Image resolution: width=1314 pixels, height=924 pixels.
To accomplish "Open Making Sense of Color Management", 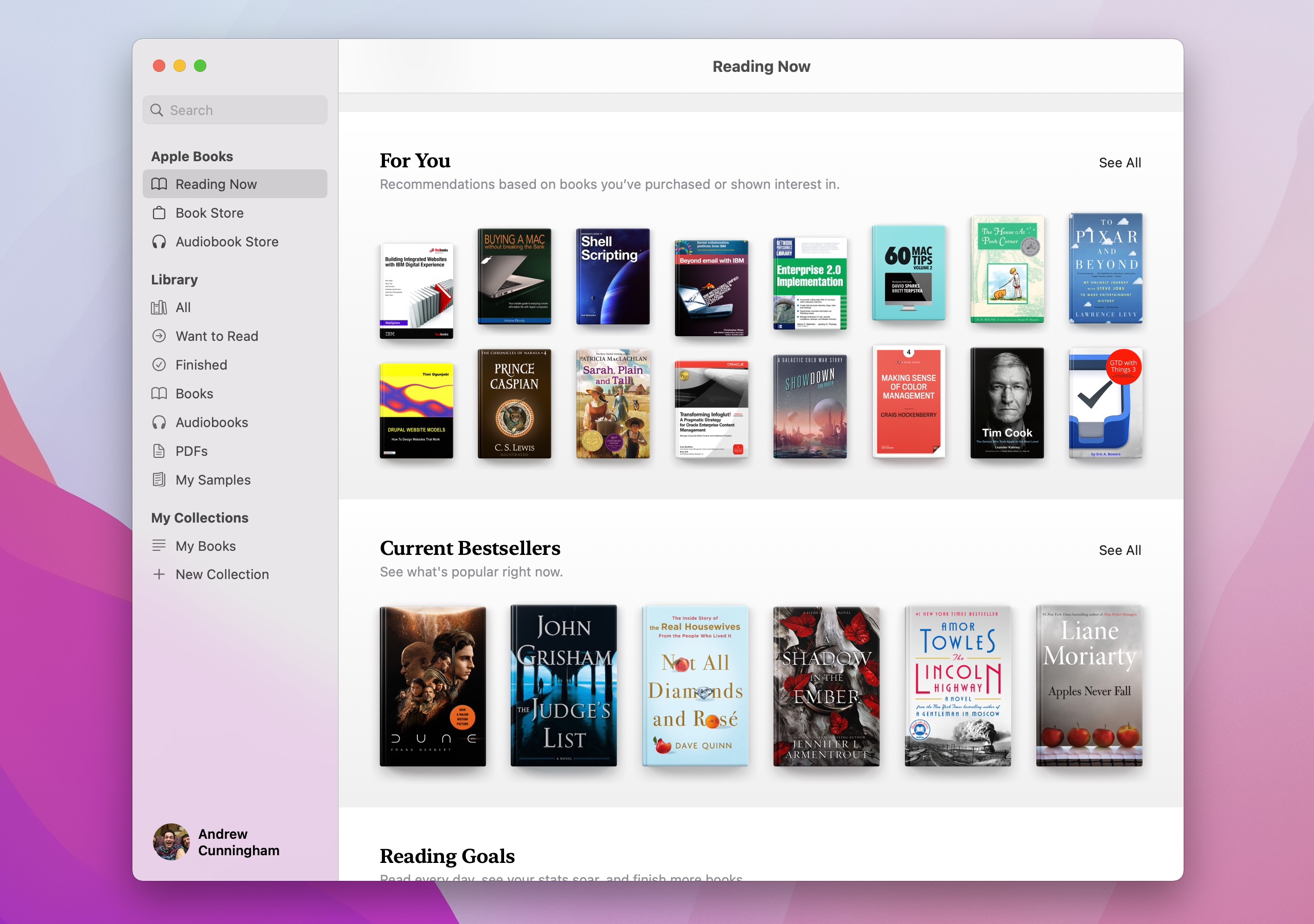I will tap(908, 402).
